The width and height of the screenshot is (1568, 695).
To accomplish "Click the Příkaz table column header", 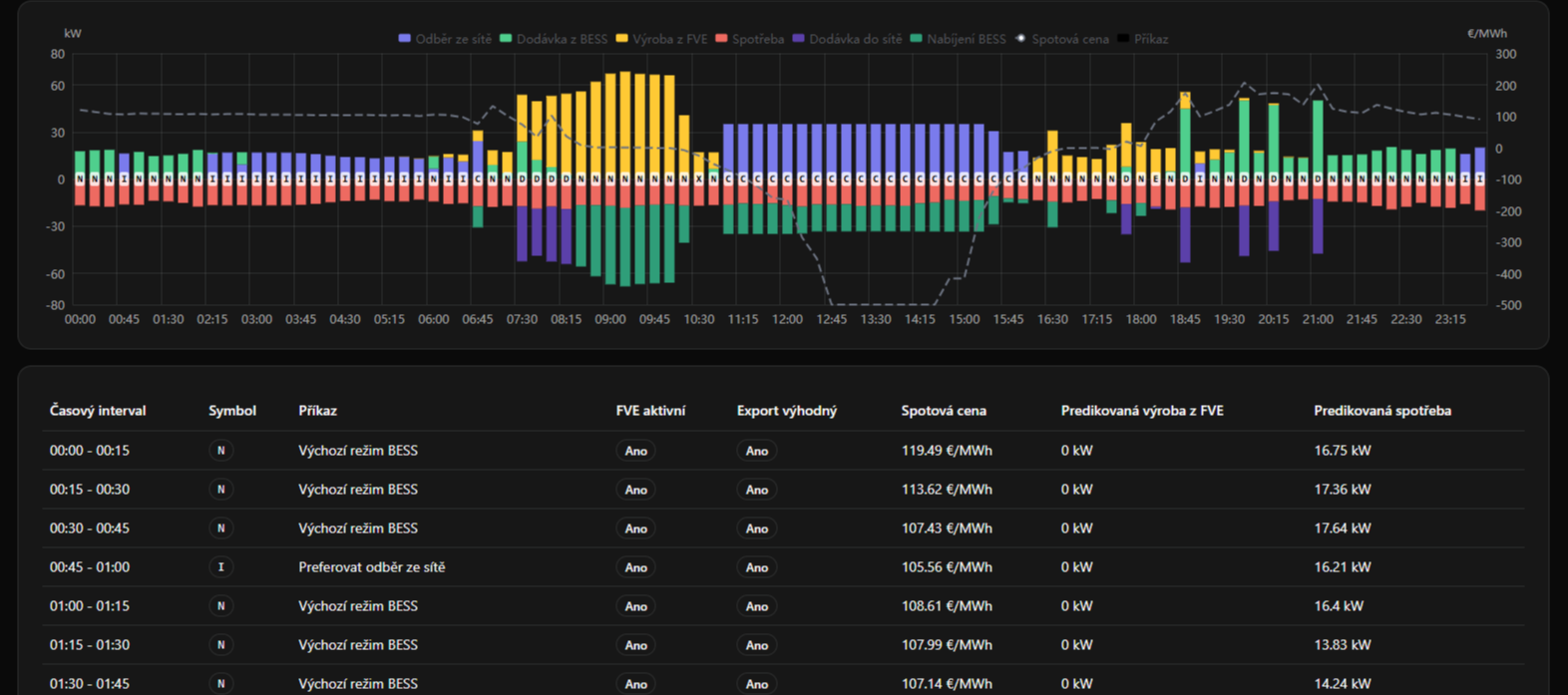I will click(x=317, y=411).
